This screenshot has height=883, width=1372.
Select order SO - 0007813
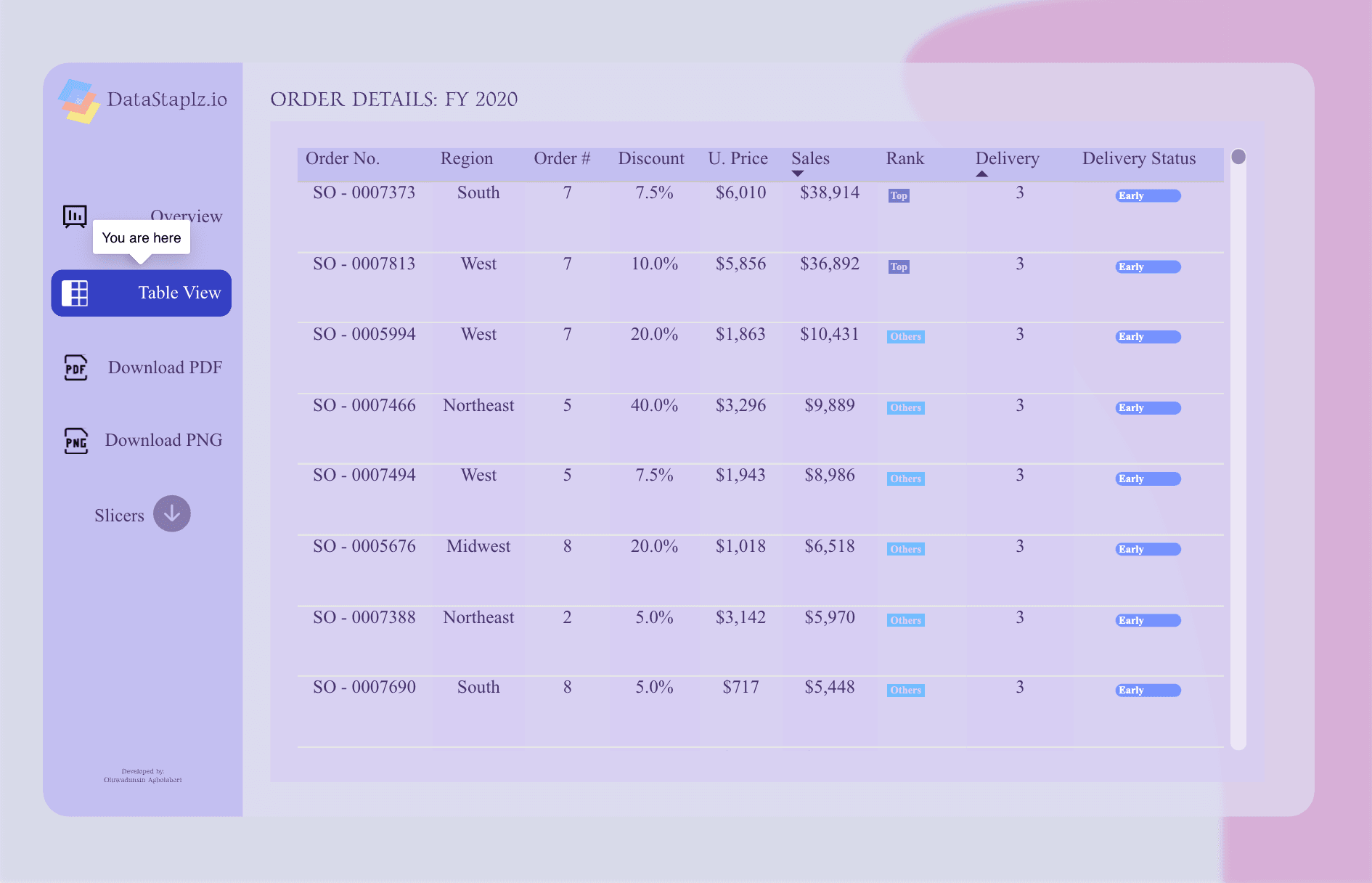click(x=364, y=264)
